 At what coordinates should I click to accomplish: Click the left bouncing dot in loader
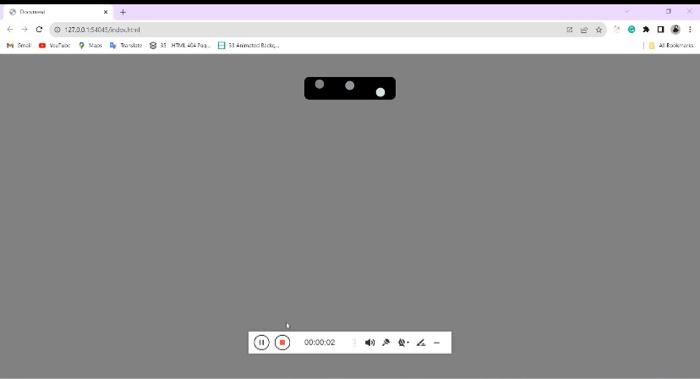click(320, 84)
